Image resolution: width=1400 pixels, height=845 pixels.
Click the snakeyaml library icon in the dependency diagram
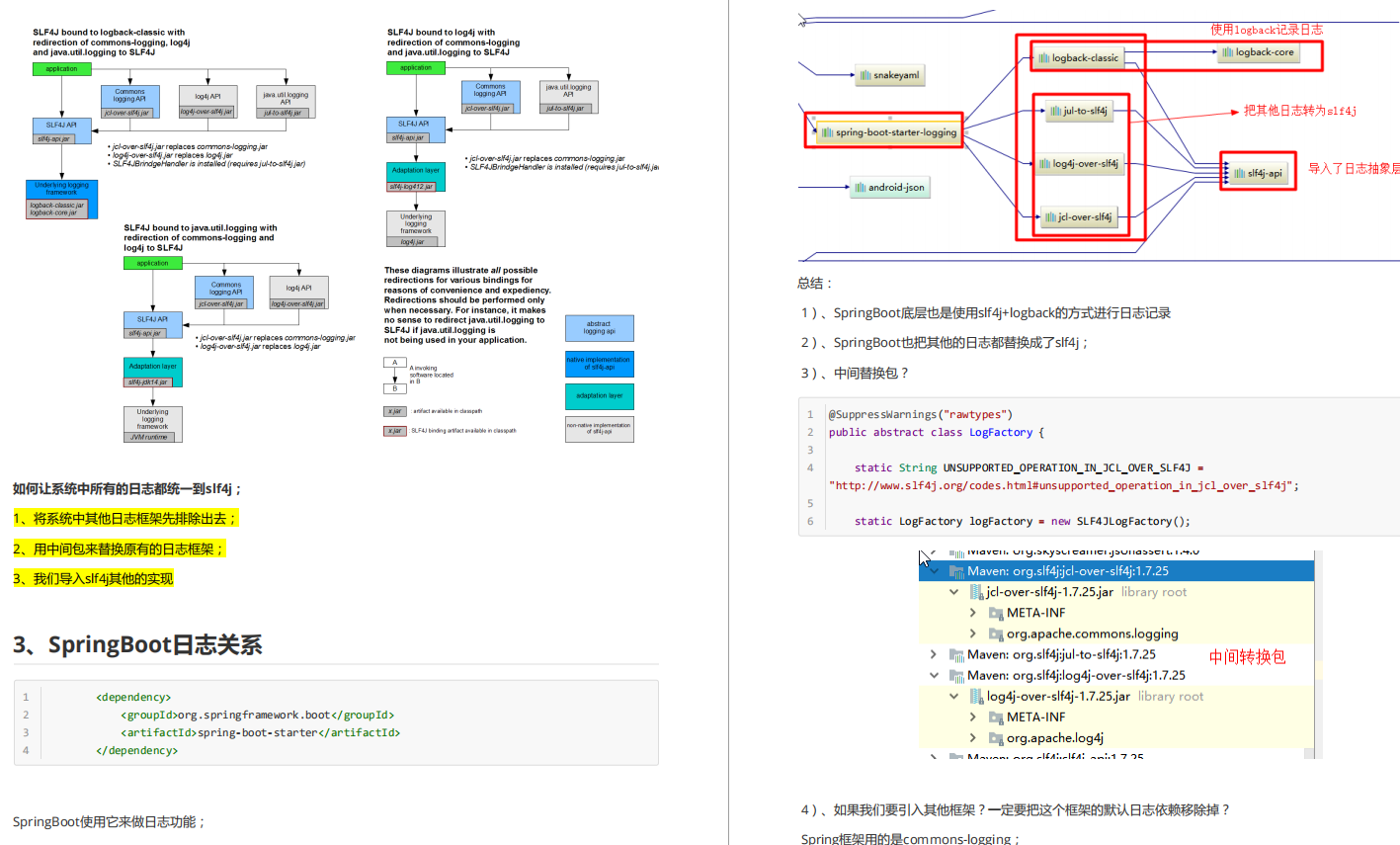point(865,75)
